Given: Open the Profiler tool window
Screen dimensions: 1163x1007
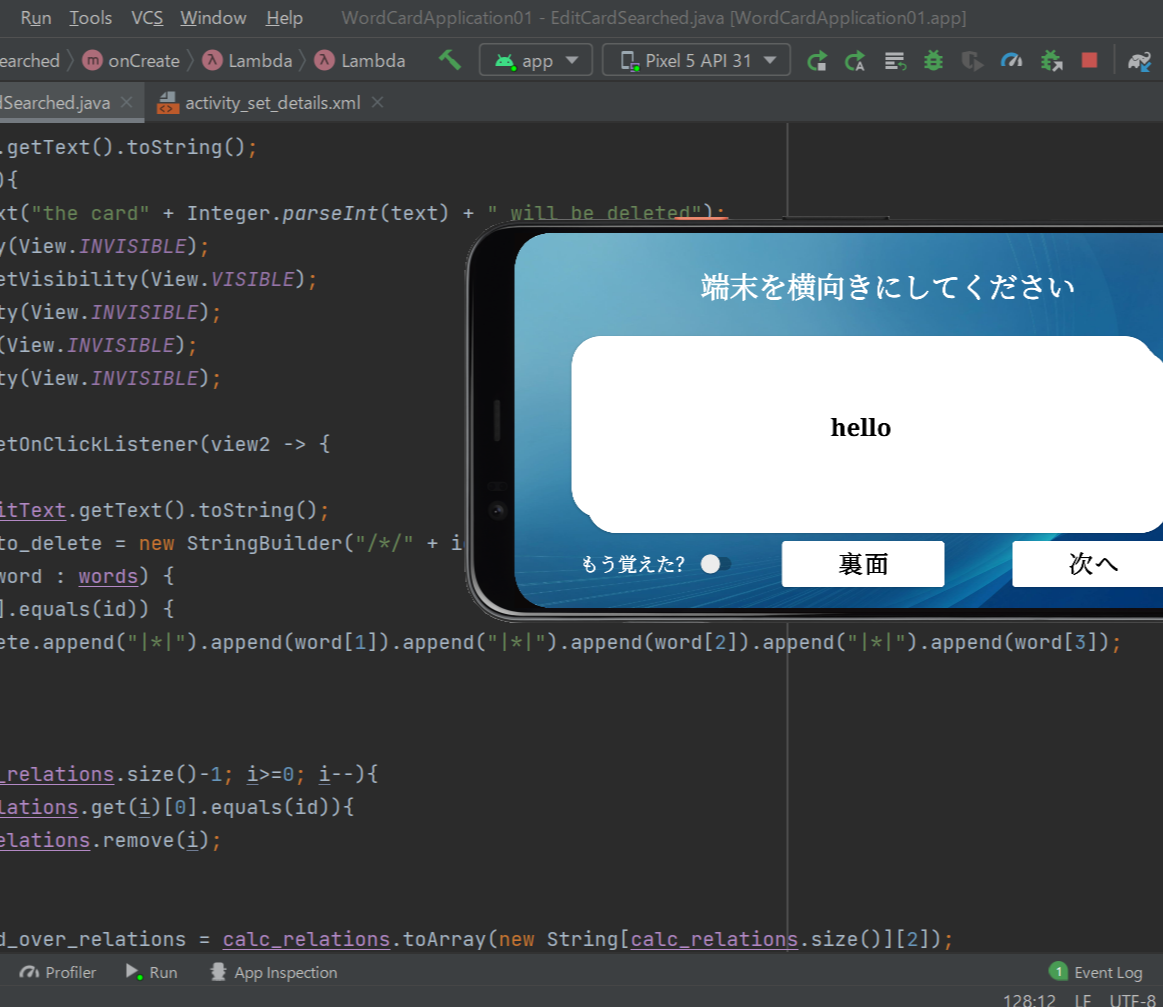Looking at the screenshot, I should point(58,972).
